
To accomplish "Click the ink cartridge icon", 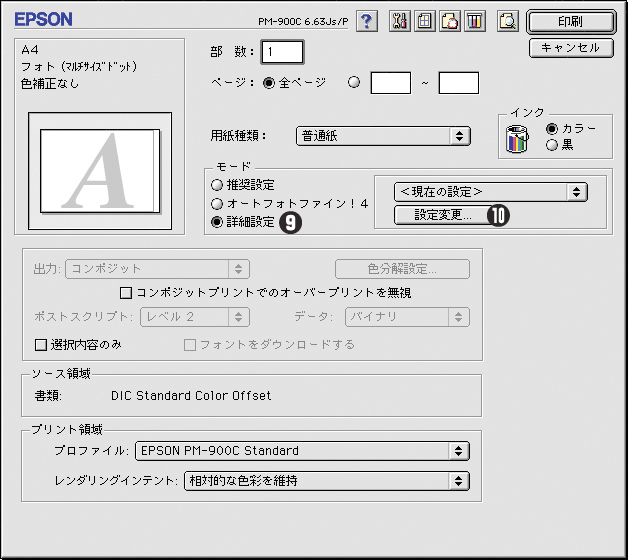I will [x=517, y=139].
